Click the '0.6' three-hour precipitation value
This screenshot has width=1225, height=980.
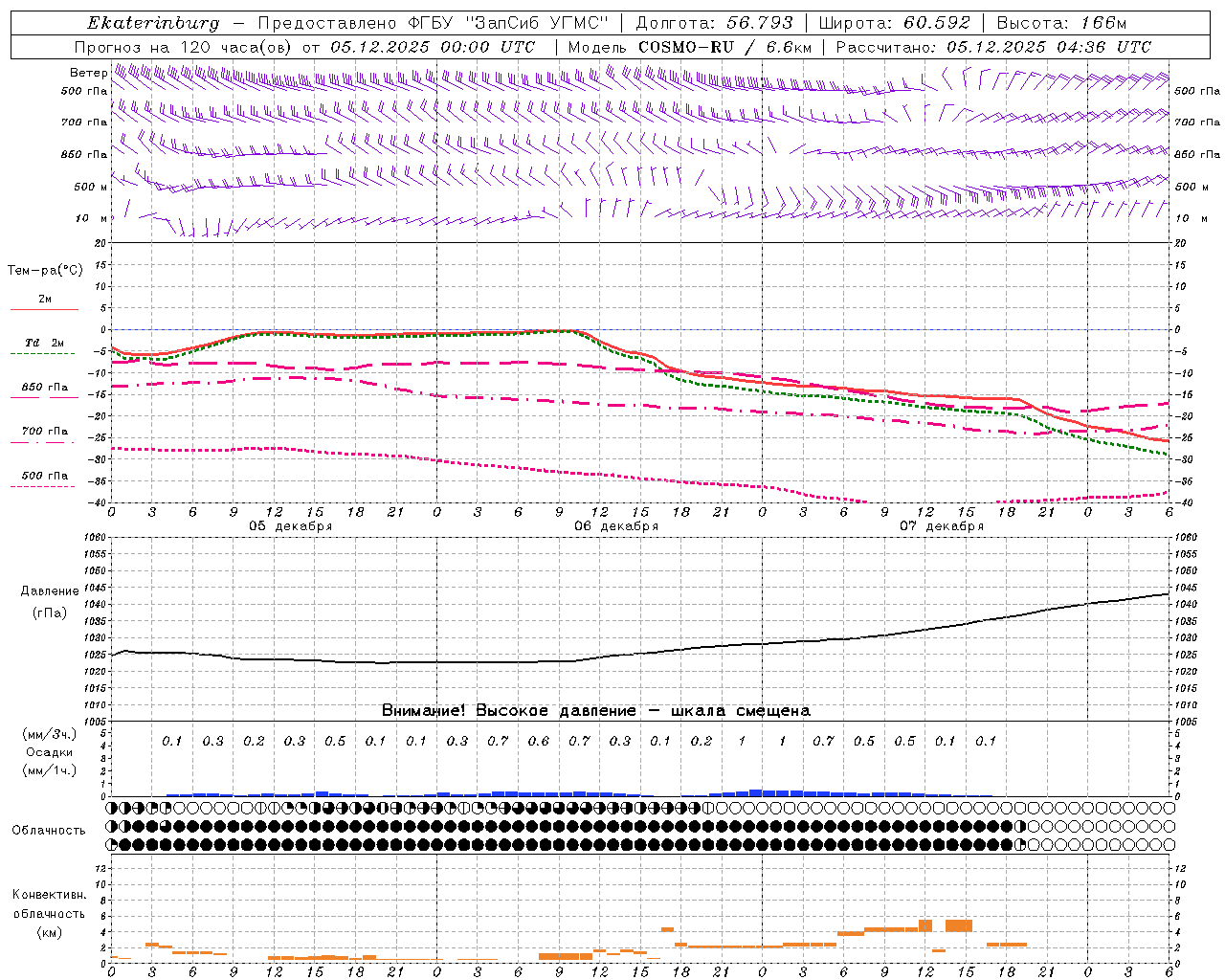coord(539,741)
